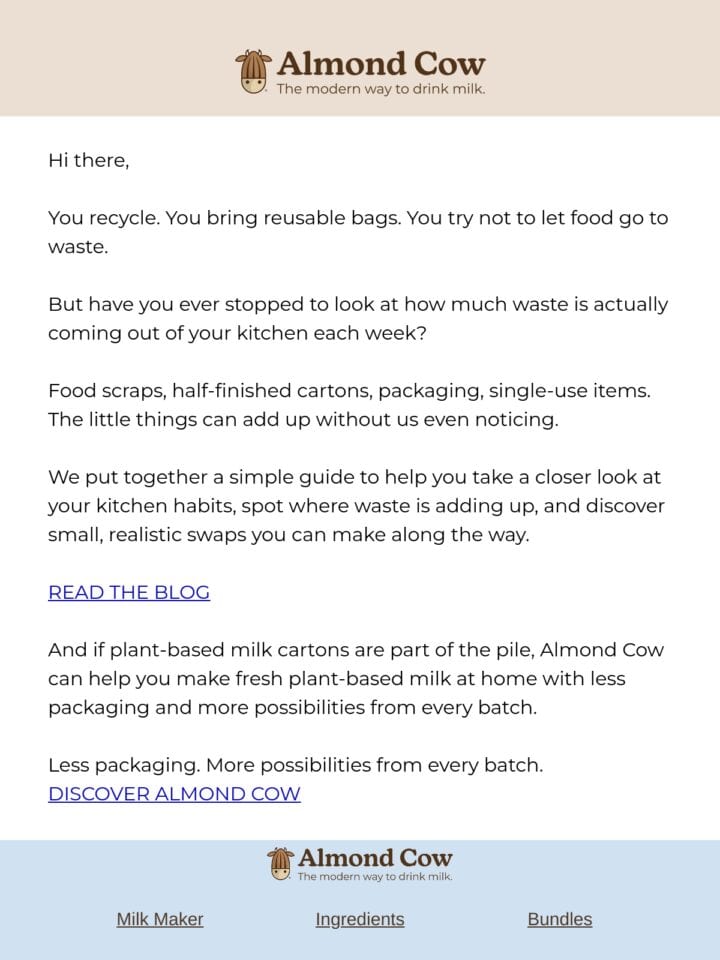Click the paragraph starting "And if plant-based"
The height and width of the screenshot is (960, 720).
click(356, 678)
